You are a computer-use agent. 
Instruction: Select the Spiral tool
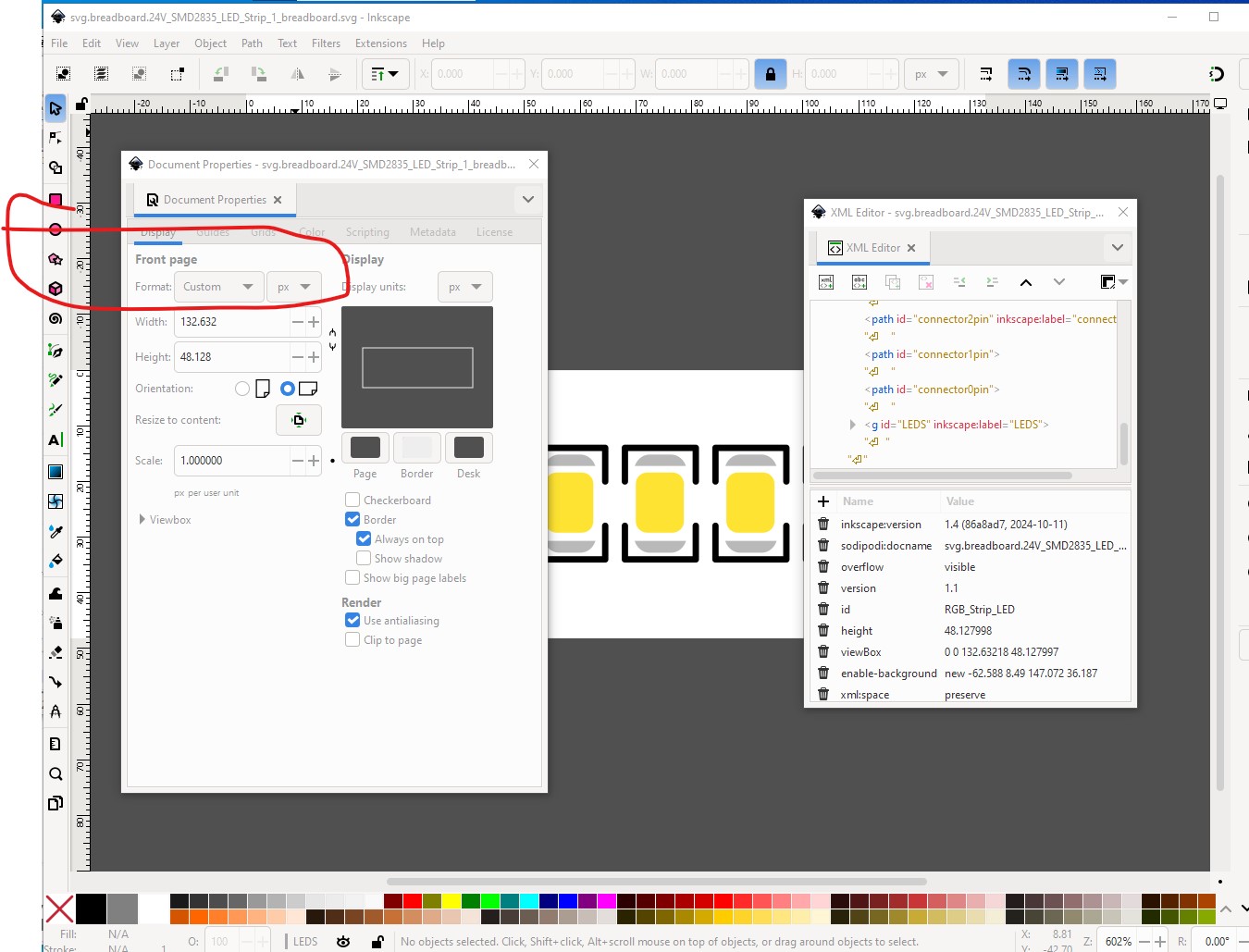pos(56,319)
